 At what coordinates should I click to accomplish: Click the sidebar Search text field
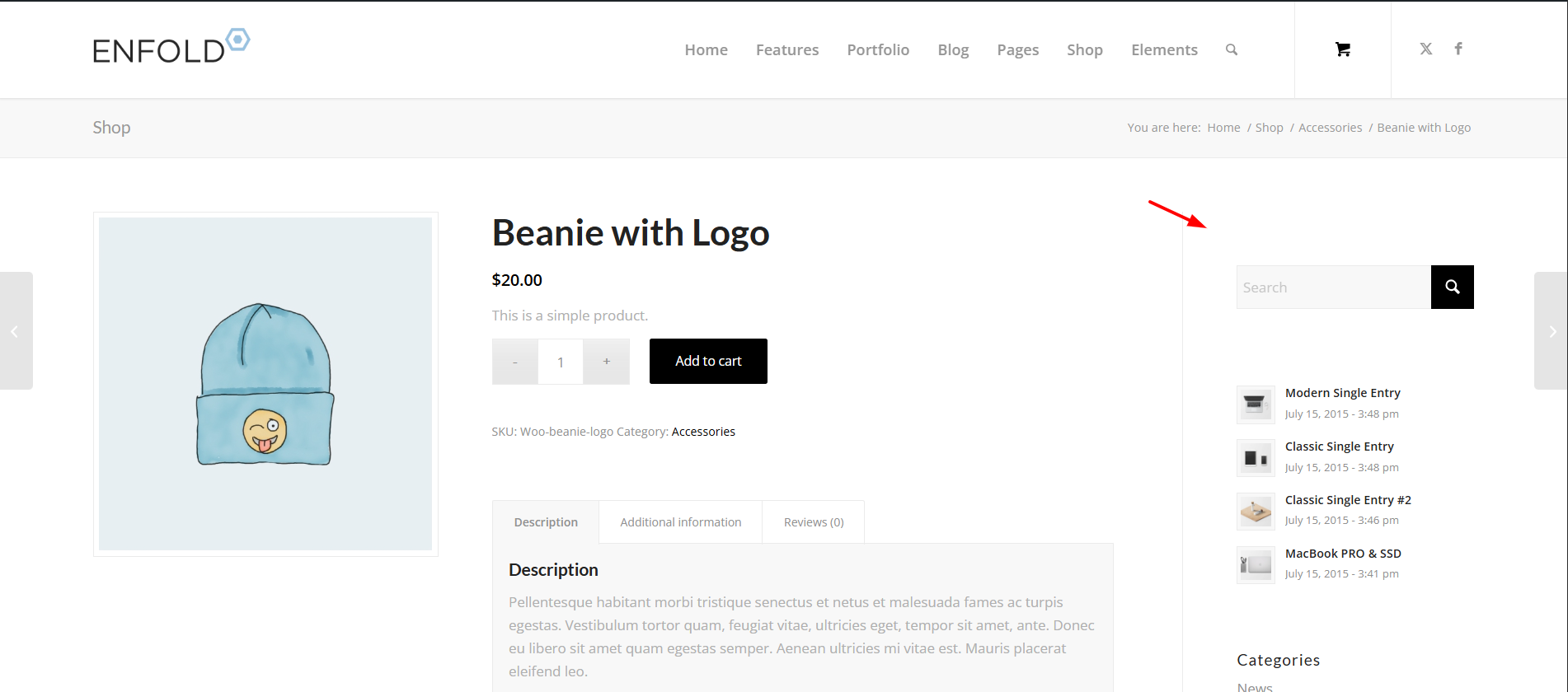pos(1333,288)
